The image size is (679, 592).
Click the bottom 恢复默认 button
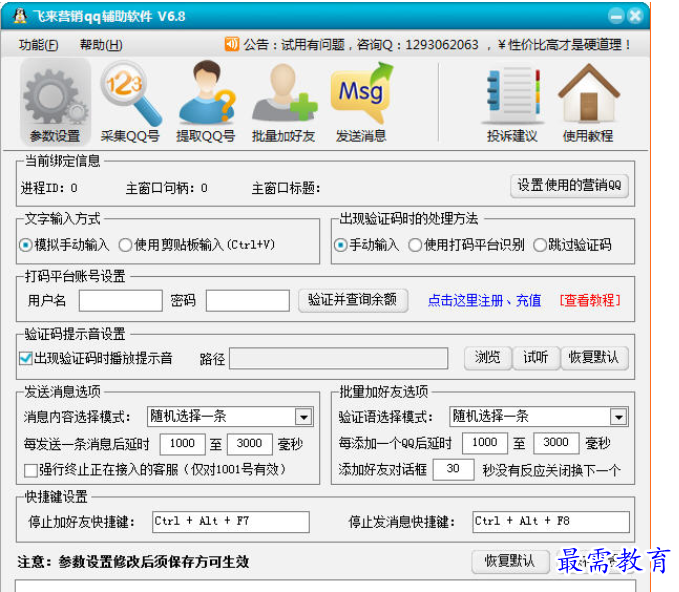pos(510,562)
